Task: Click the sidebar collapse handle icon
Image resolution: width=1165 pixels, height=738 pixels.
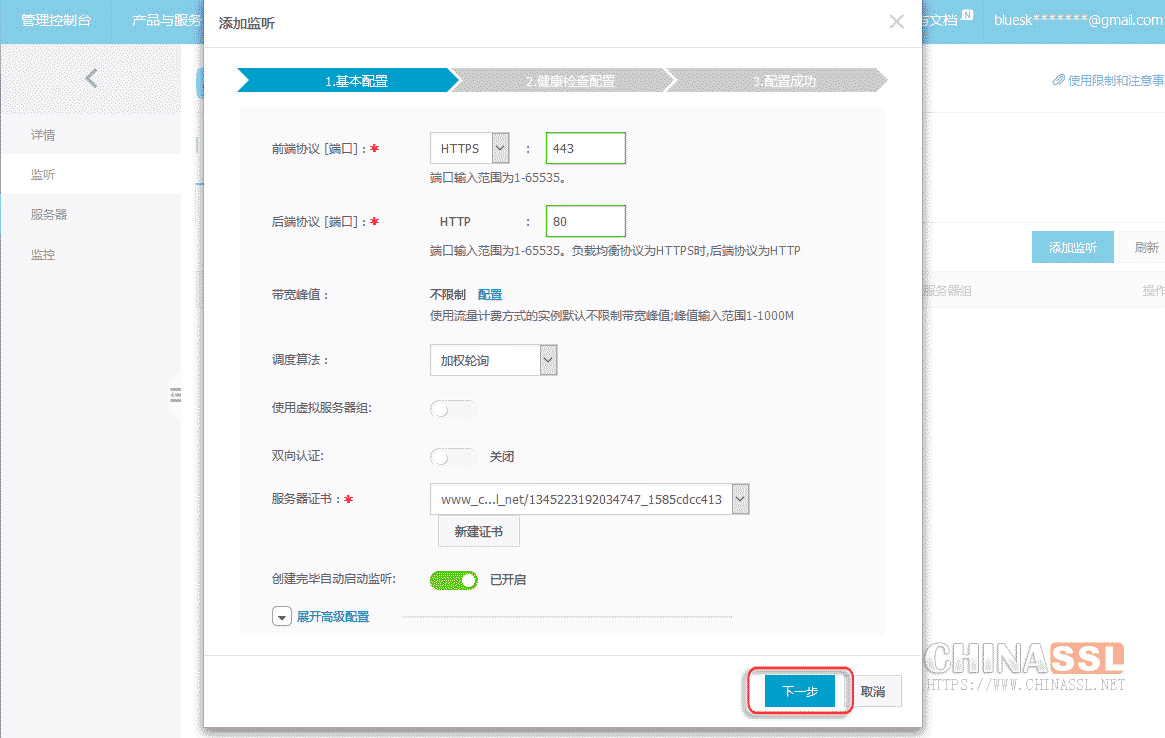Action: click(x=175, y=396)
